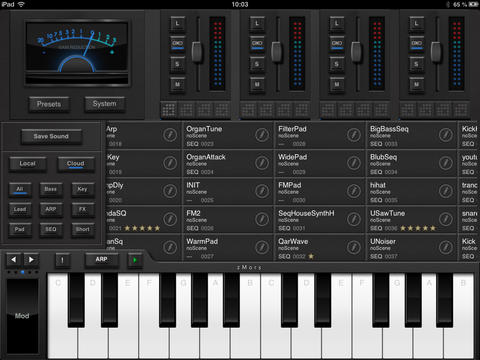
Task: Open info icon for FilterPad preset
Action: tap(354, 135)
